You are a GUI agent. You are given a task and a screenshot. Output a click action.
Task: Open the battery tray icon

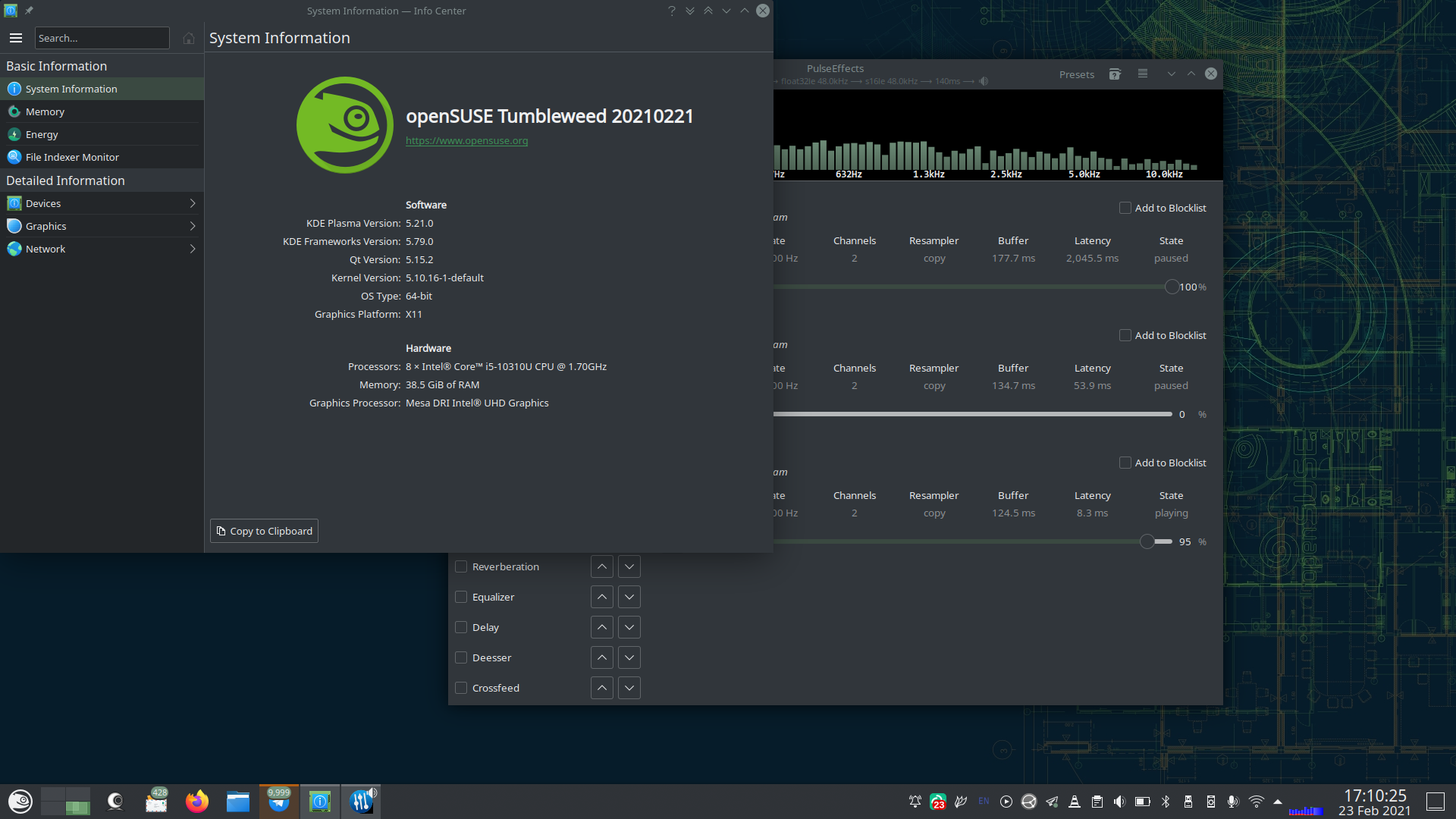tap(1143, 802)
